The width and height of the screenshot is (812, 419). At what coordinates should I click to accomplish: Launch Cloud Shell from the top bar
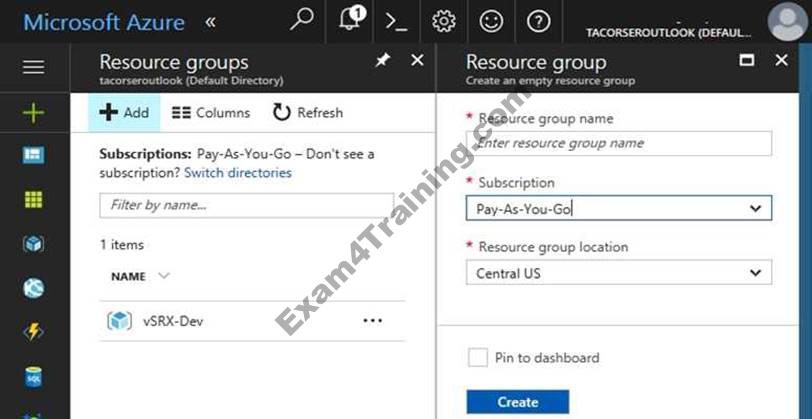[397, 21]
